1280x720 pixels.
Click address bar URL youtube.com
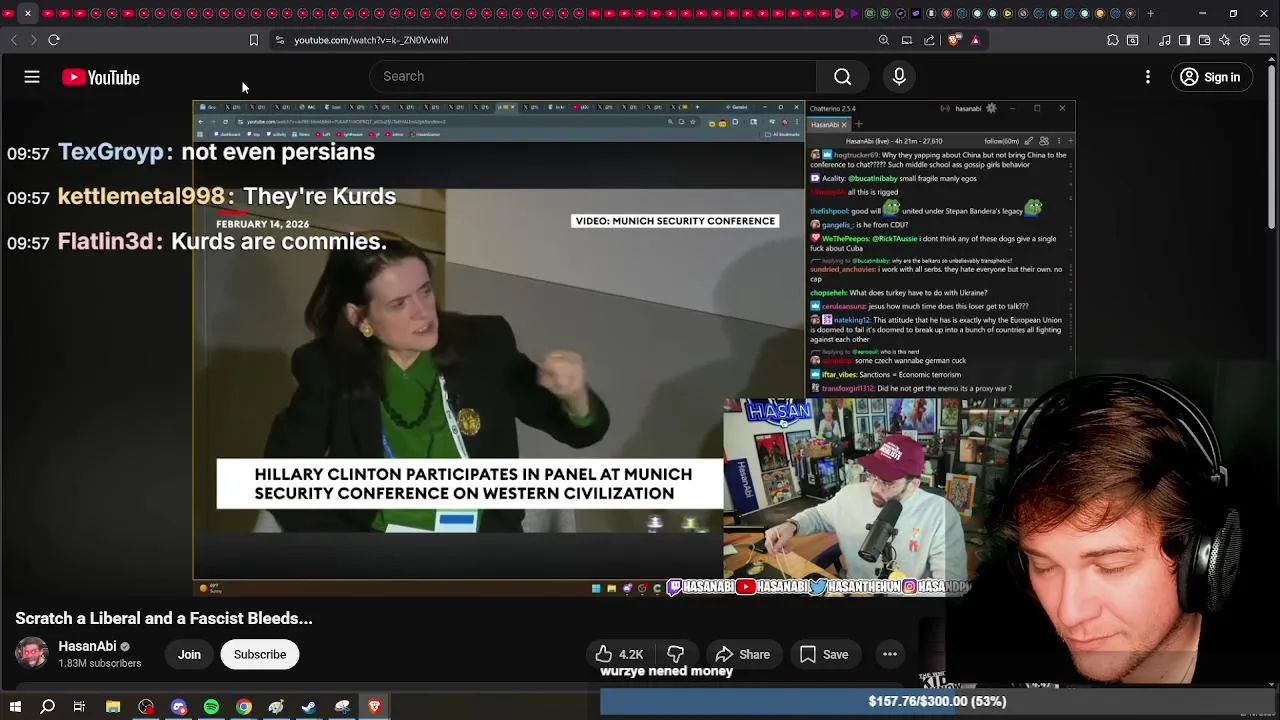371,40
